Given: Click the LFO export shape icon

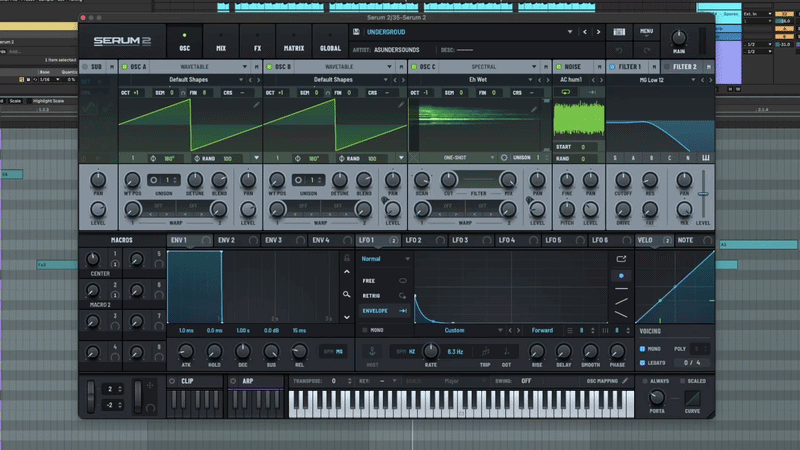Looking at the screenshot, I should click(621, 259).
